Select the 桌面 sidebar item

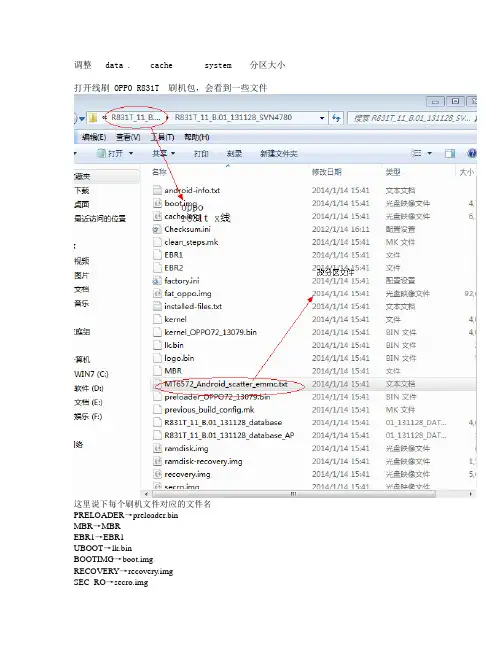pyautogui.click(x=82, y=204)
